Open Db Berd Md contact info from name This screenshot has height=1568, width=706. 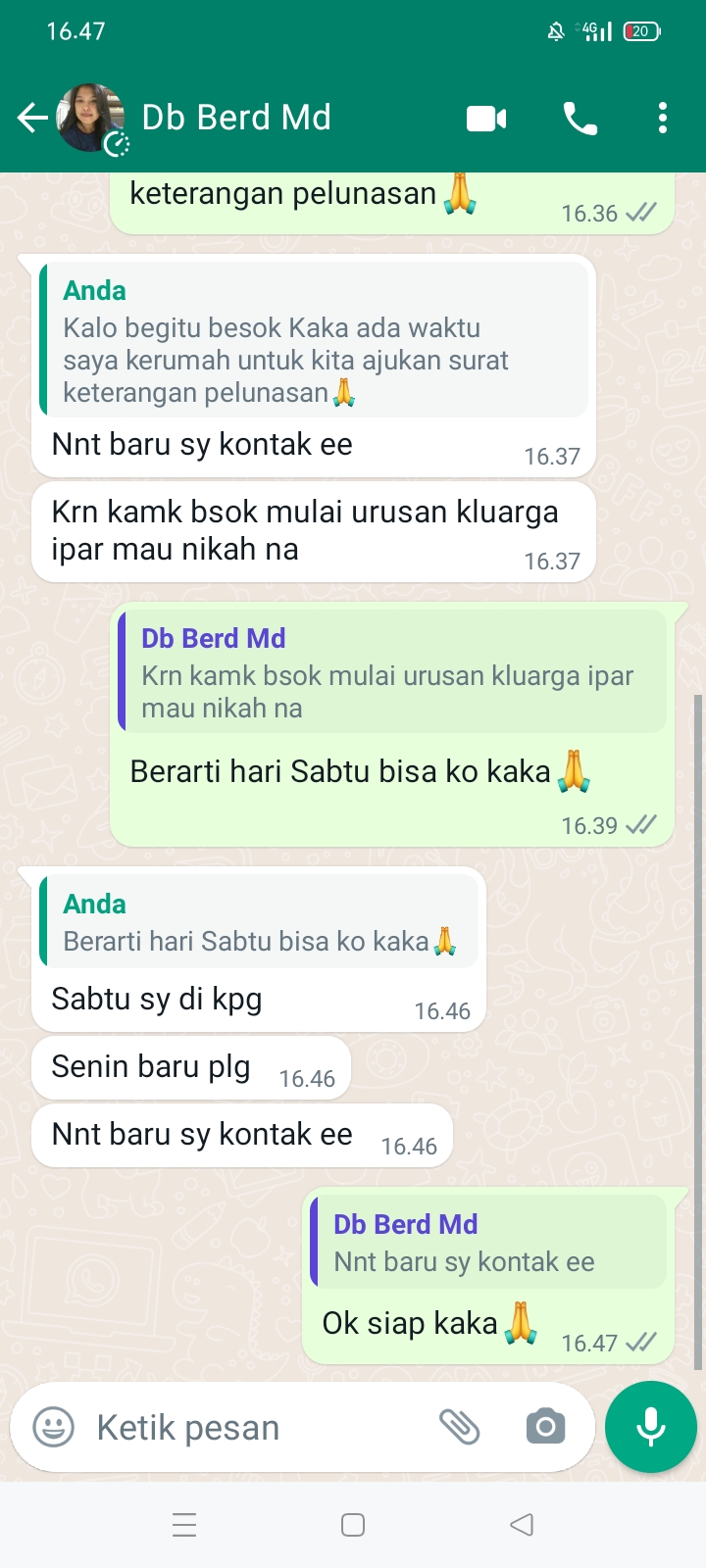[236, 118]
